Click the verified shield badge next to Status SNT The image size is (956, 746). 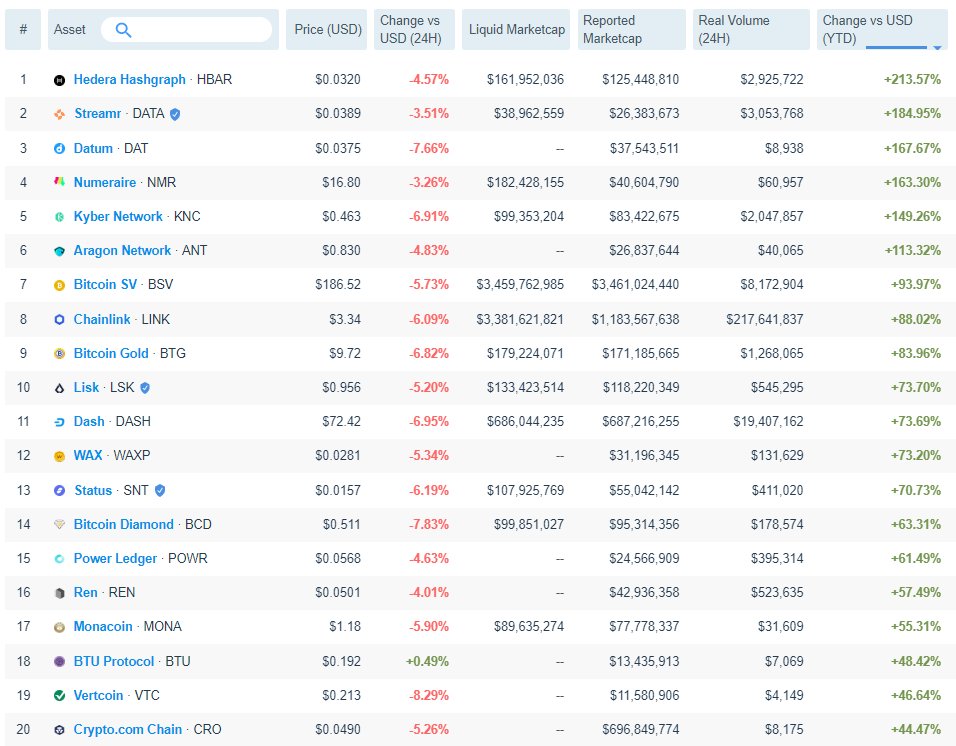click(160, 491)
